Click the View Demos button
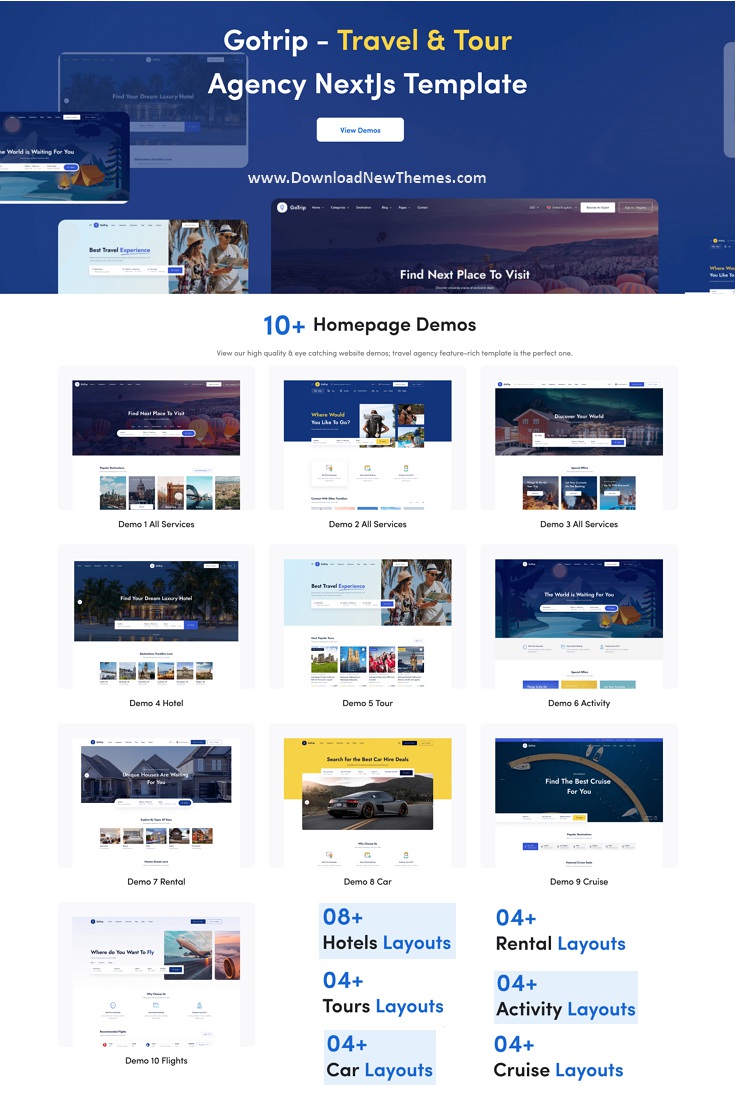This screenshot has height=1101, width=735. coord(360,130)
